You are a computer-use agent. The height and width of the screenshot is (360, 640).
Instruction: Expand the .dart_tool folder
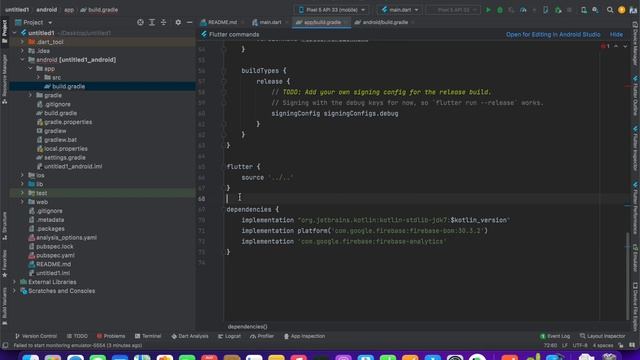click(22, 42)
